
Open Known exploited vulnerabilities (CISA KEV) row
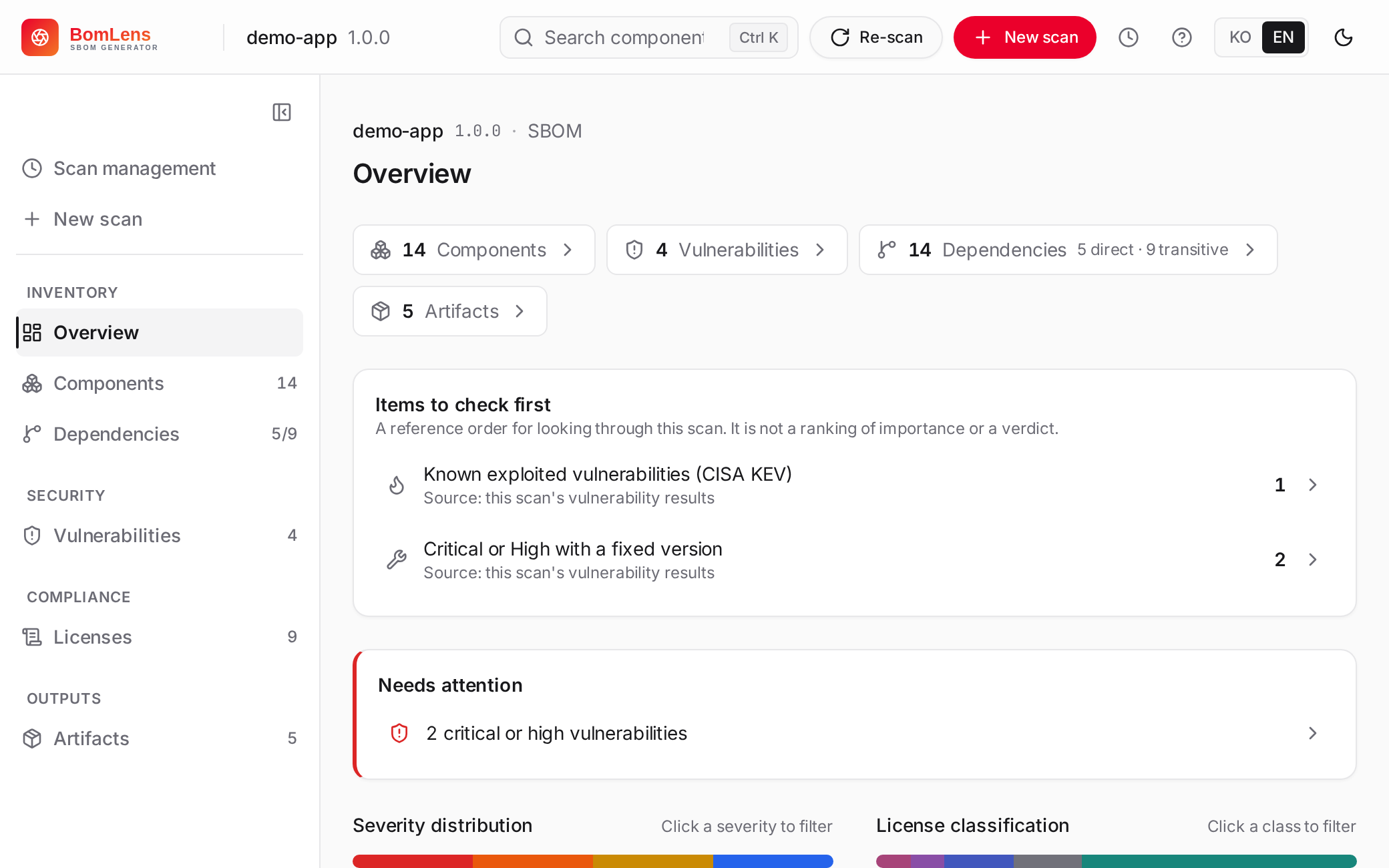coord(855,485)
